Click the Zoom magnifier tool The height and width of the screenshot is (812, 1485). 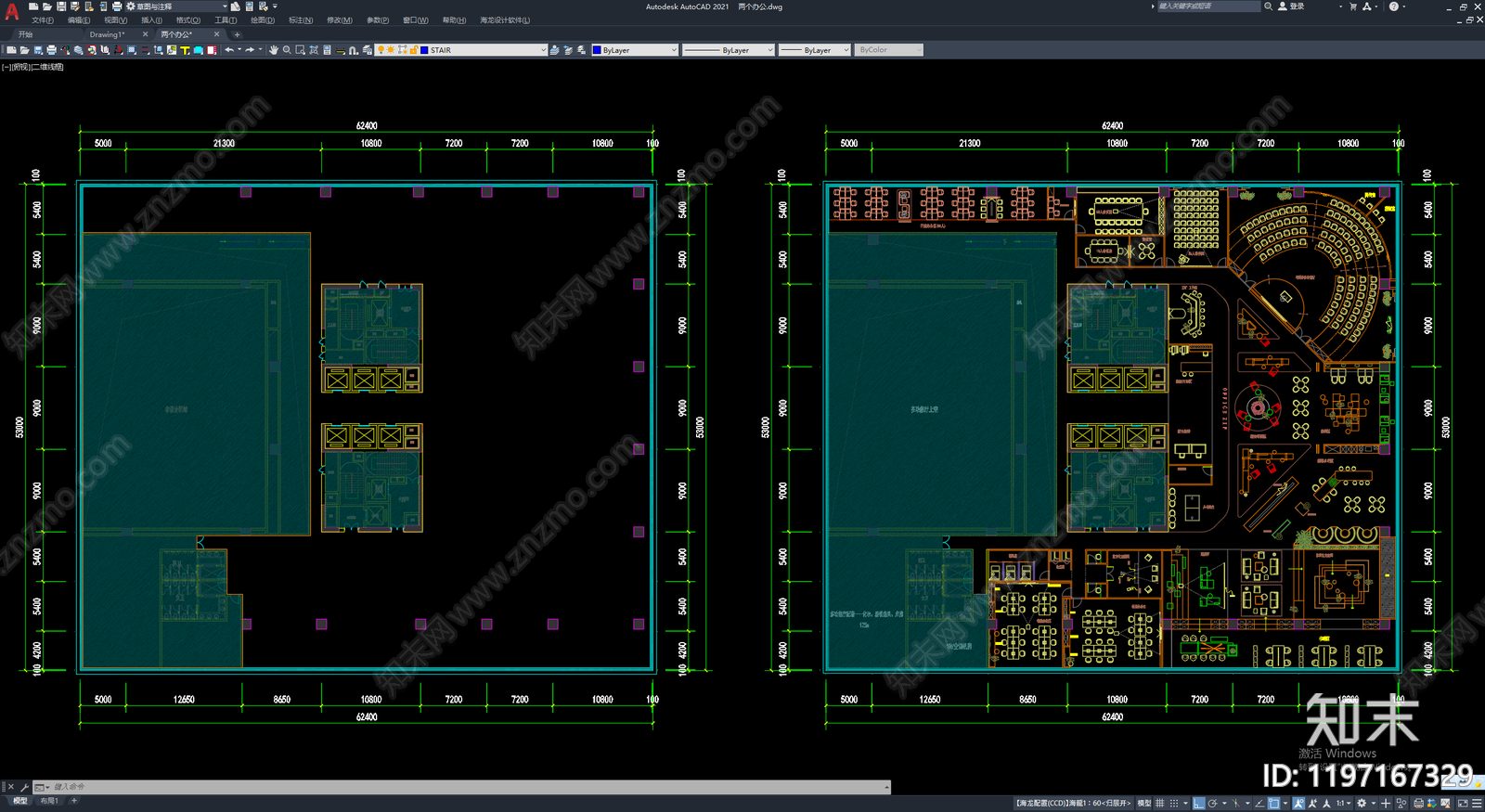pos(287,50)
